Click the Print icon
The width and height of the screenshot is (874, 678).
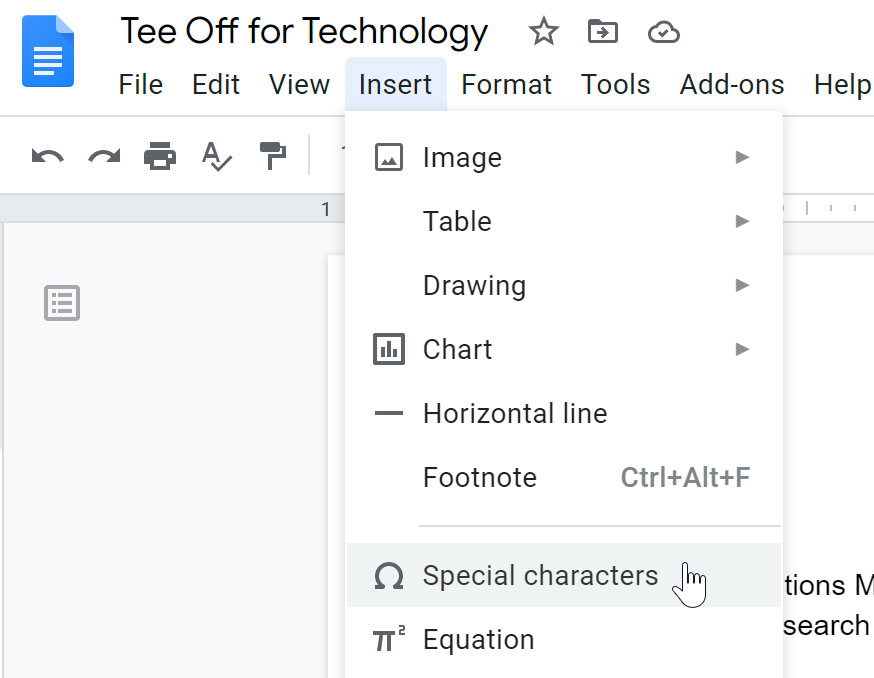(160, 156)
